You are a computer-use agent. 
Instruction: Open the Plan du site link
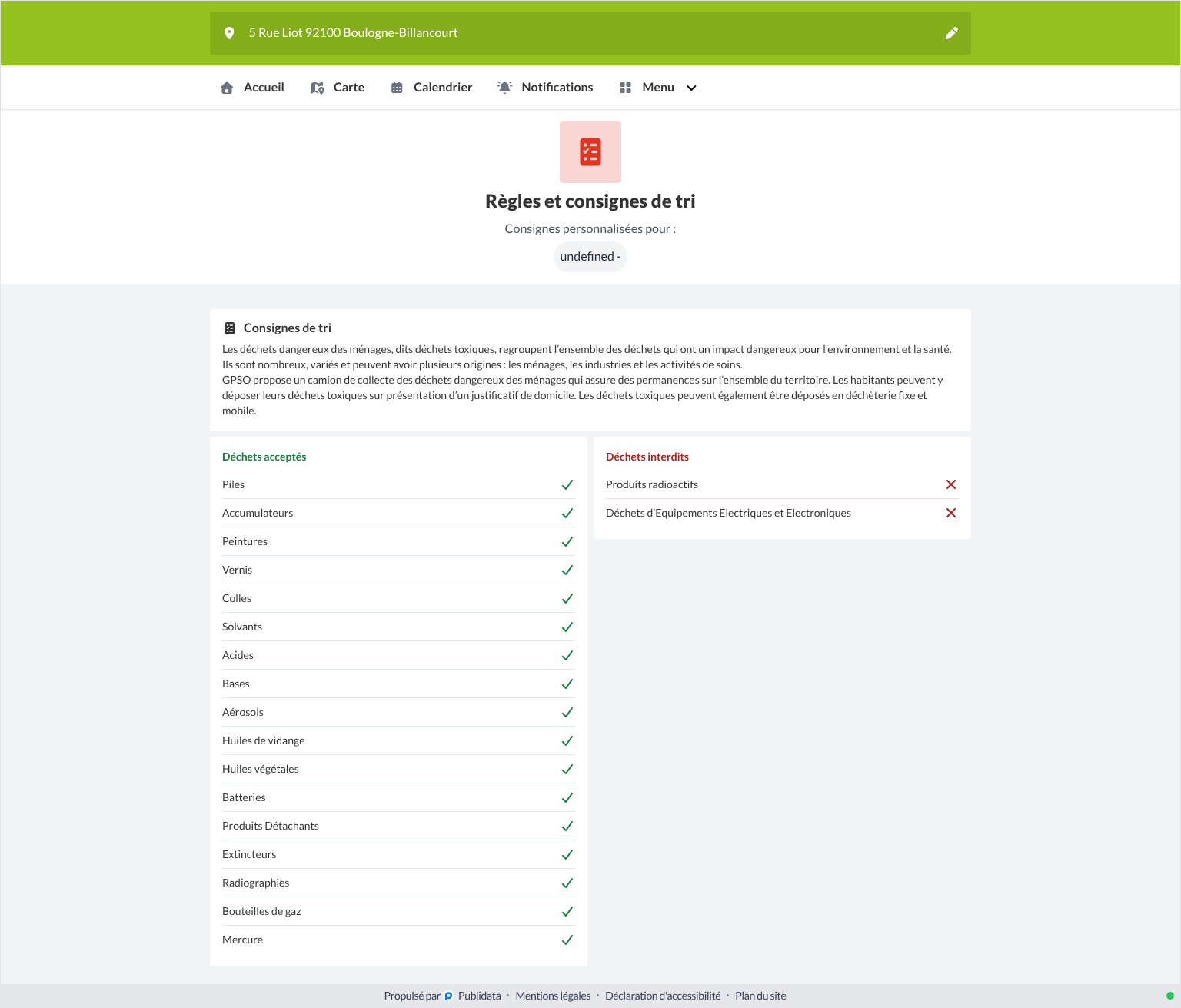[760, 996]
